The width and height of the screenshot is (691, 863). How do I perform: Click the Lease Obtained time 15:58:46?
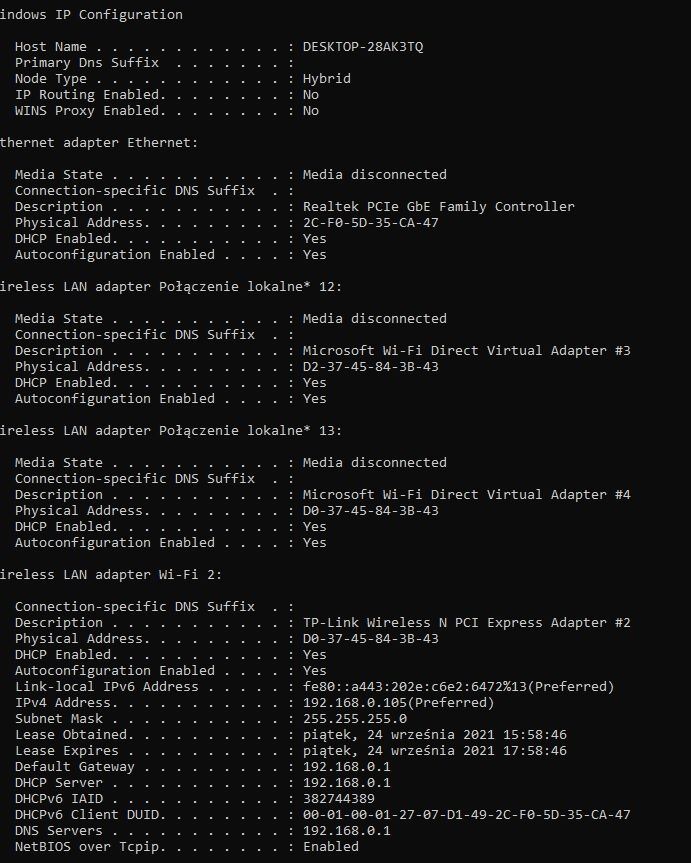tap(535, 735)
